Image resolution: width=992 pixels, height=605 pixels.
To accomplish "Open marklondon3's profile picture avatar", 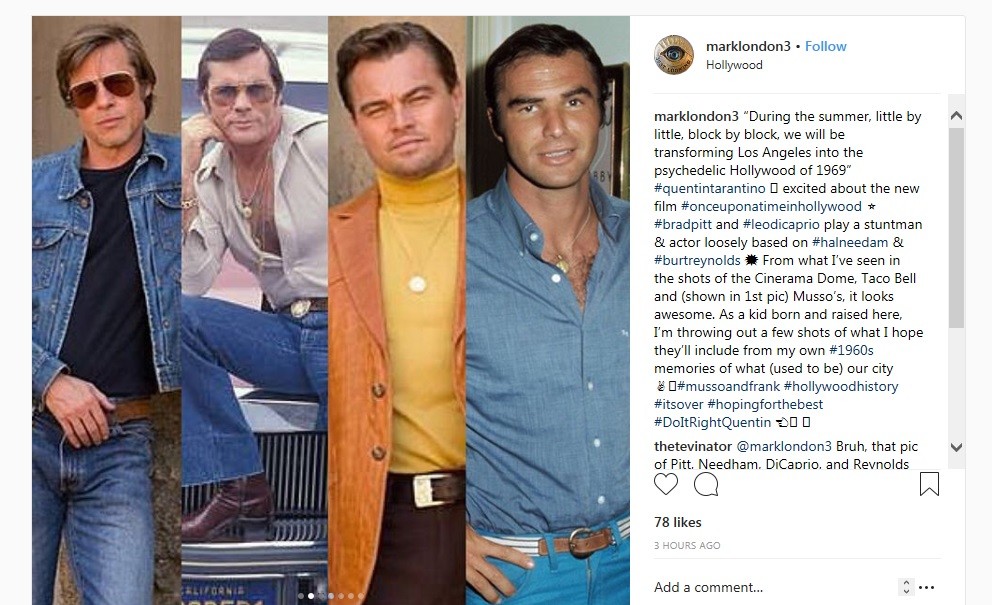I will [674, 55].
